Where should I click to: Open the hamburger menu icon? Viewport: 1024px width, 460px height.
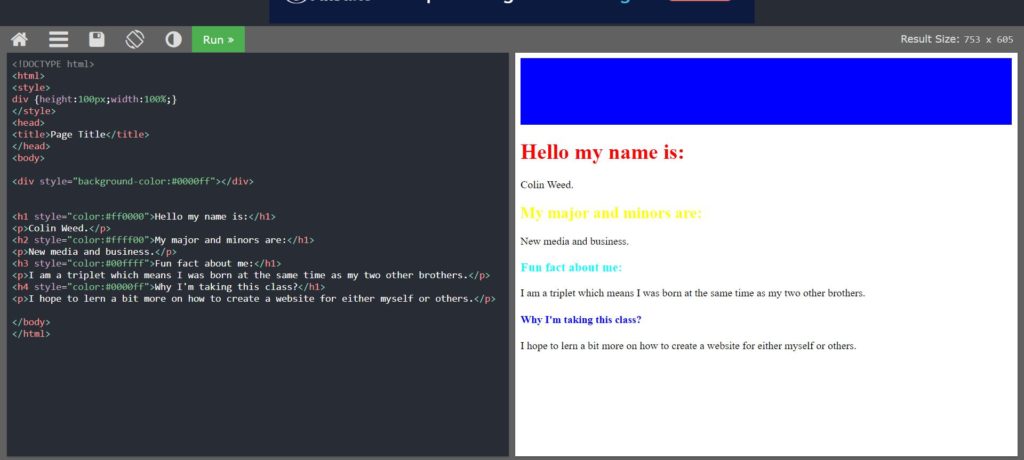[x=59, y=39]
